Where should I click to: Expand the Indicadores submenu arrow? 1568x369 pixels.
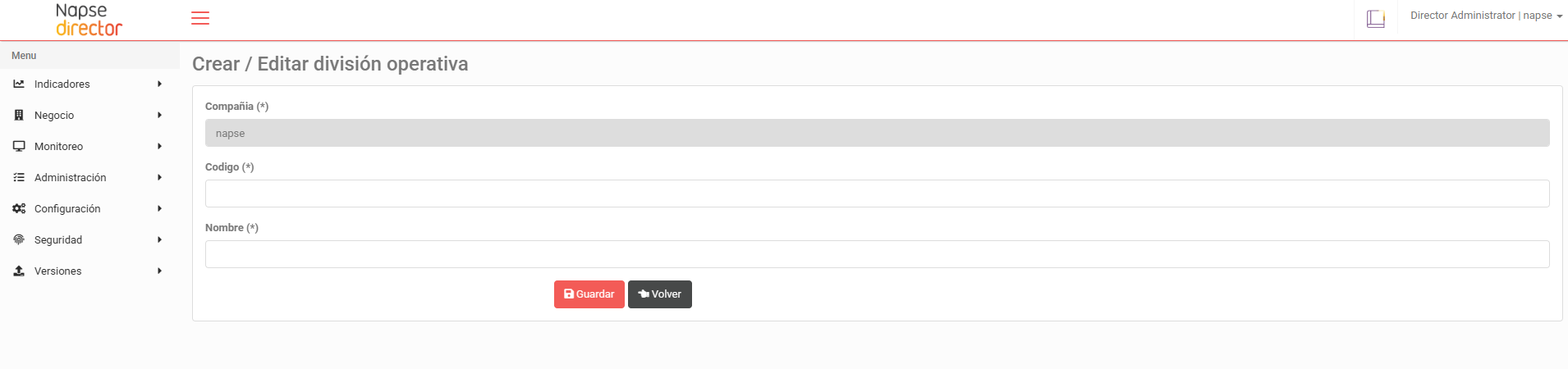159,84
